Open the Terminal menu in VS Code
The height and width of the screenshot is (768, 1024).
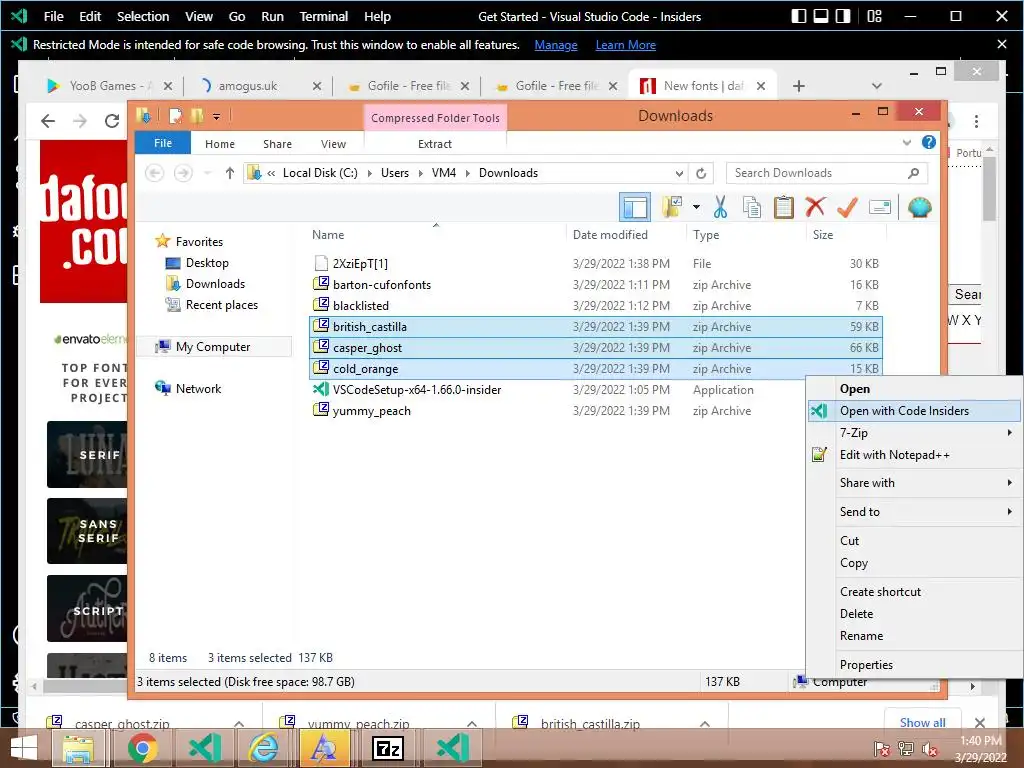pyautogui.click(x=323, y=16)
